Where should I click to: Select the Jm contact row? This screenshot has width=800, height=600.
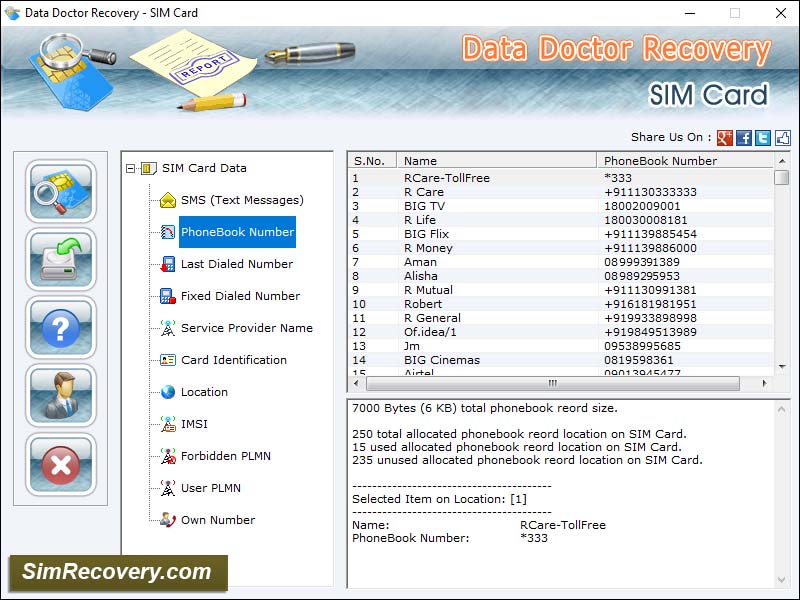pos(561,346)
